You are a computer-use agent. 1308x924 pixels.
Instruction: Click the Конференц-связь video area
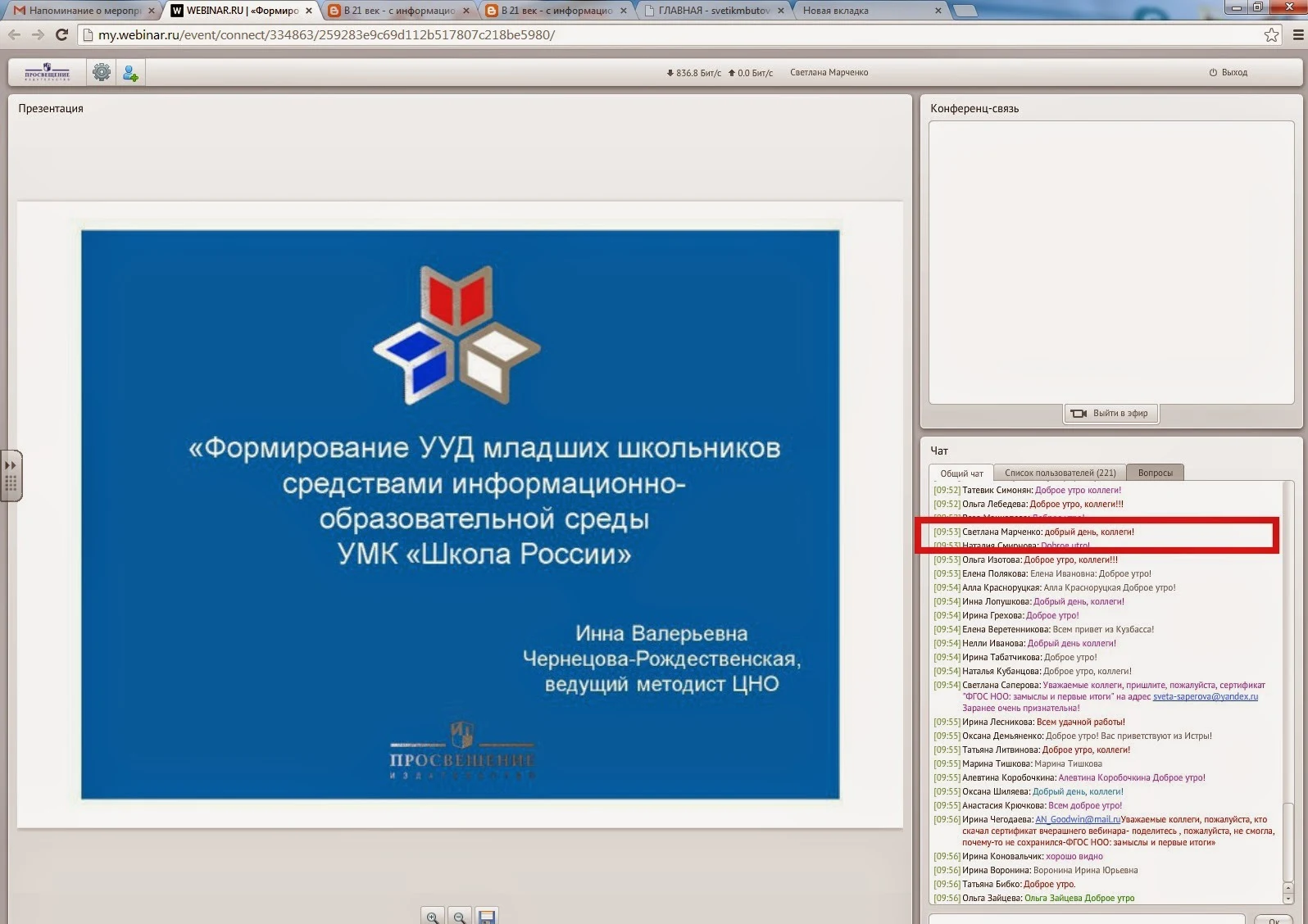point(1111,262)
